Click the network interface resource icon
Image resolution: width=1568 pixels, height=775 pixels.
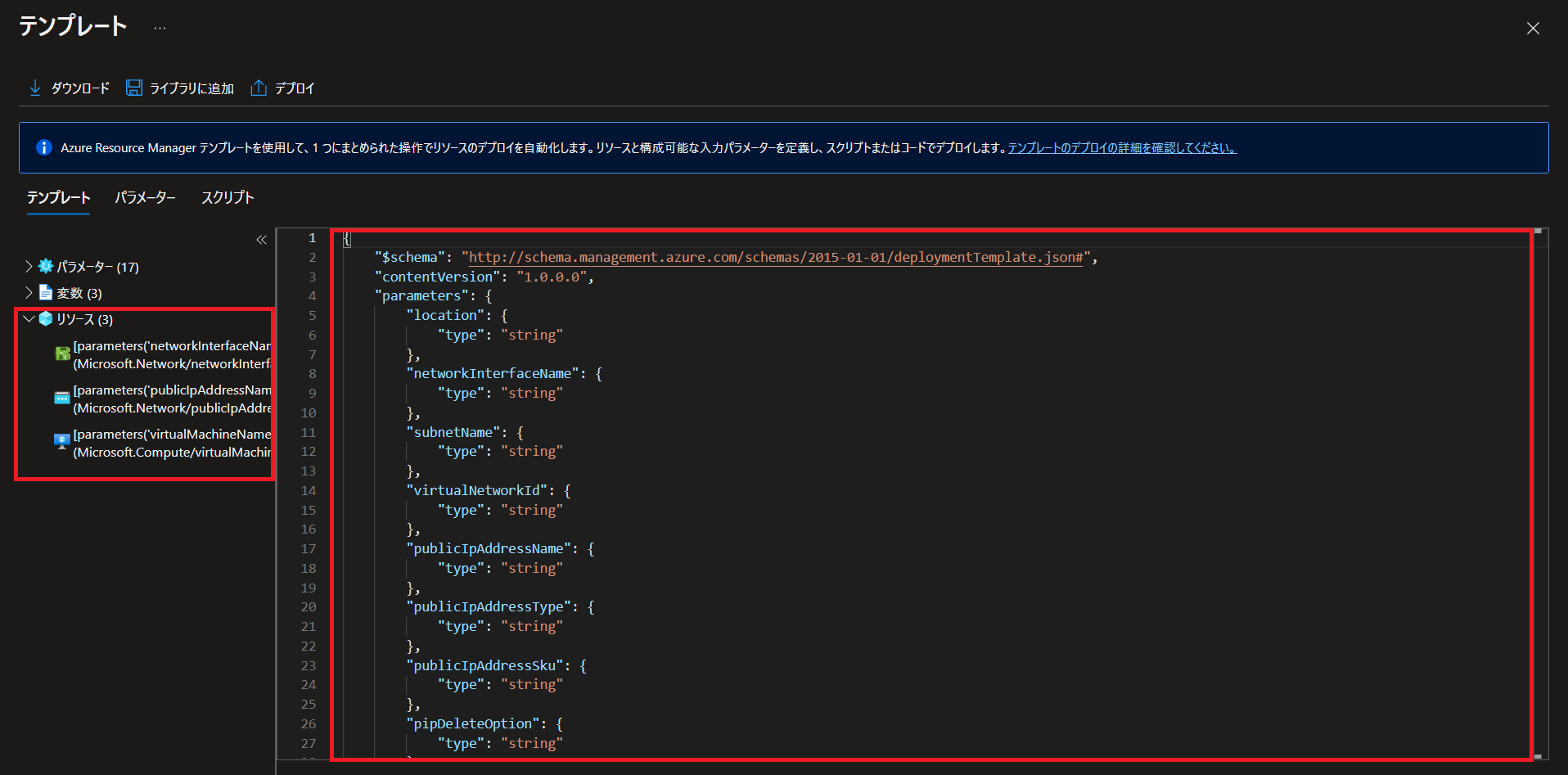coord(62,354)
